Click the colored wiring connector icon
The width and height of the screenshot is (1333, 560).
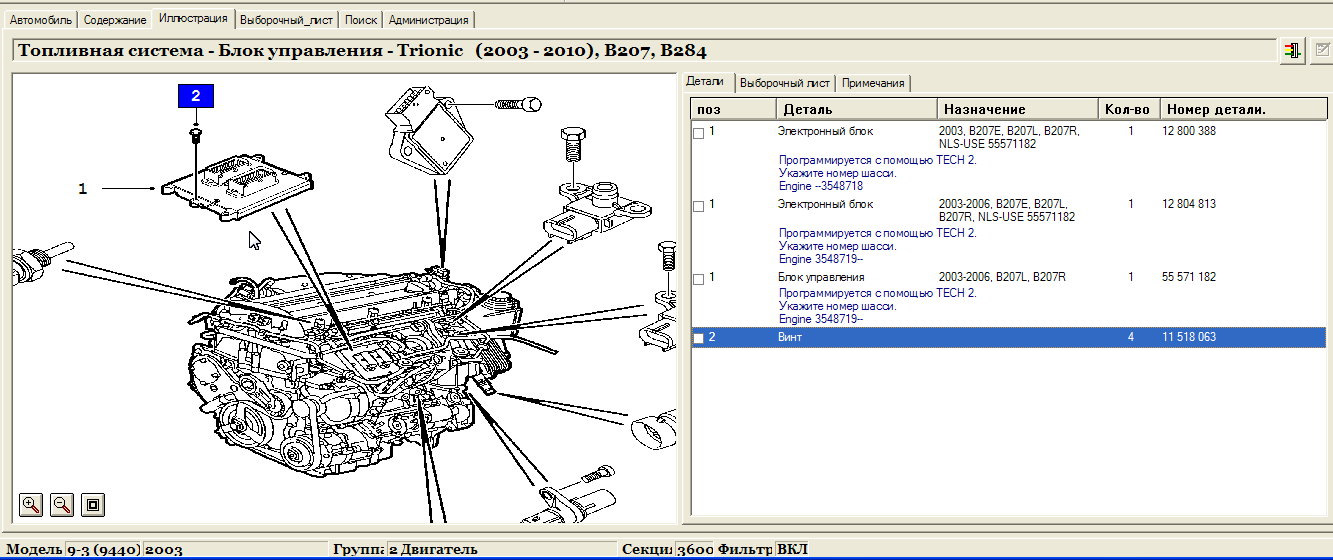[1293, 51]
